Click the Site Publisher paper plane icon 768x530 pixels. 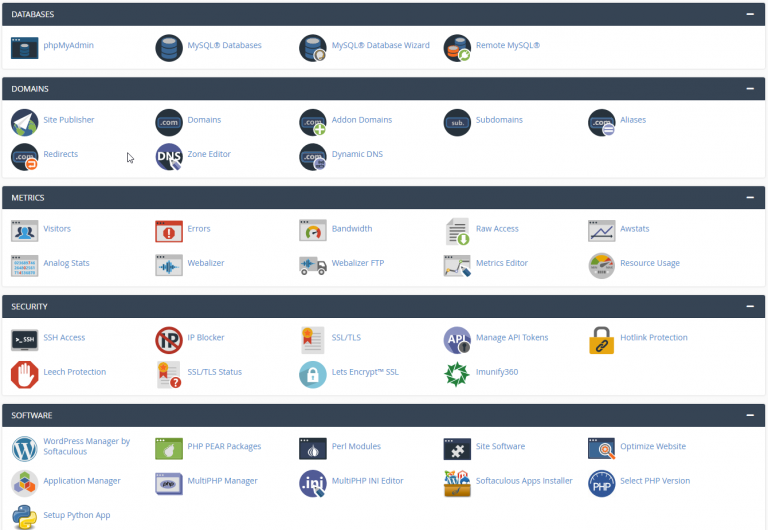(x=24, y=121)
